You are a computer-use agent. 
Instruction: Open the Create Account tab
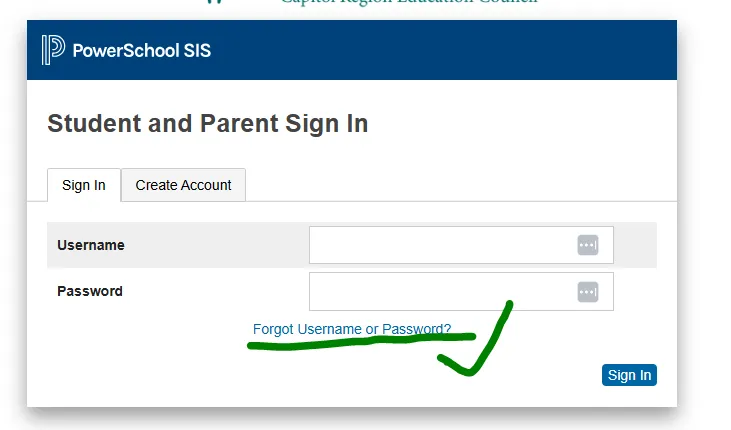[183, 185]
